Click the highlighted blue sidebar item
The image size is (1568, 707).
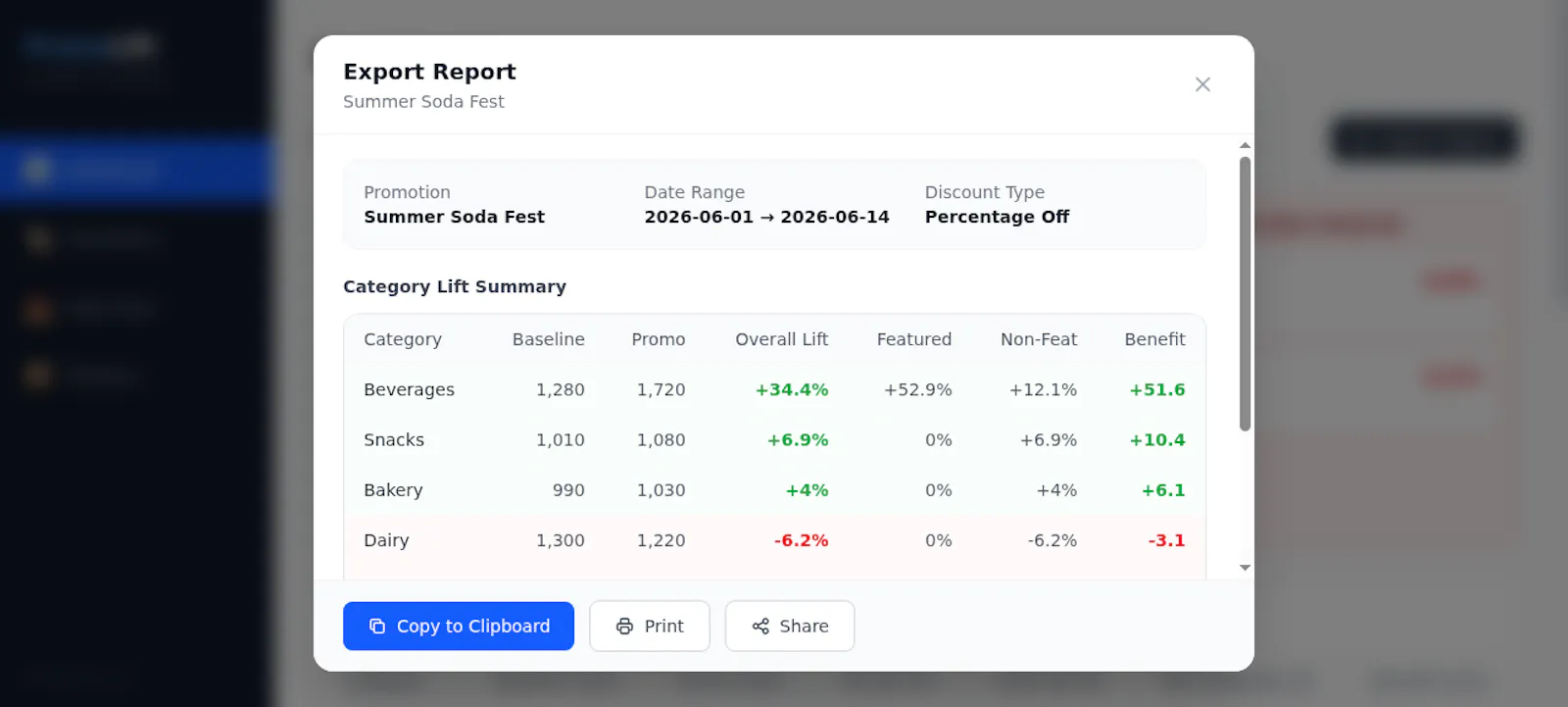(137, 170)
